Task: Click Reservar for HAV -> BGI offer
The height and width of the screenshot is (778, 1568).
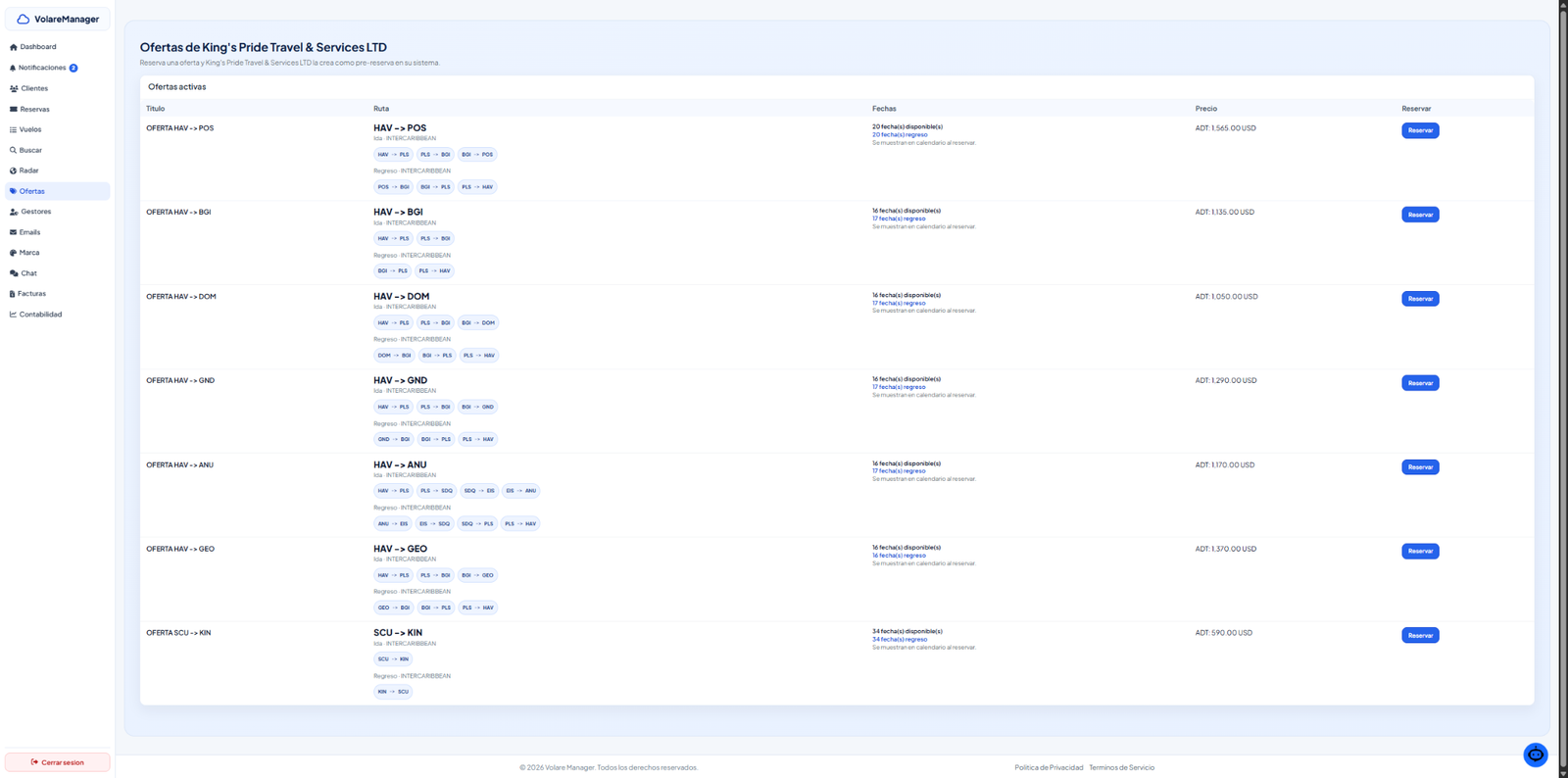Action: point(1420,215)
